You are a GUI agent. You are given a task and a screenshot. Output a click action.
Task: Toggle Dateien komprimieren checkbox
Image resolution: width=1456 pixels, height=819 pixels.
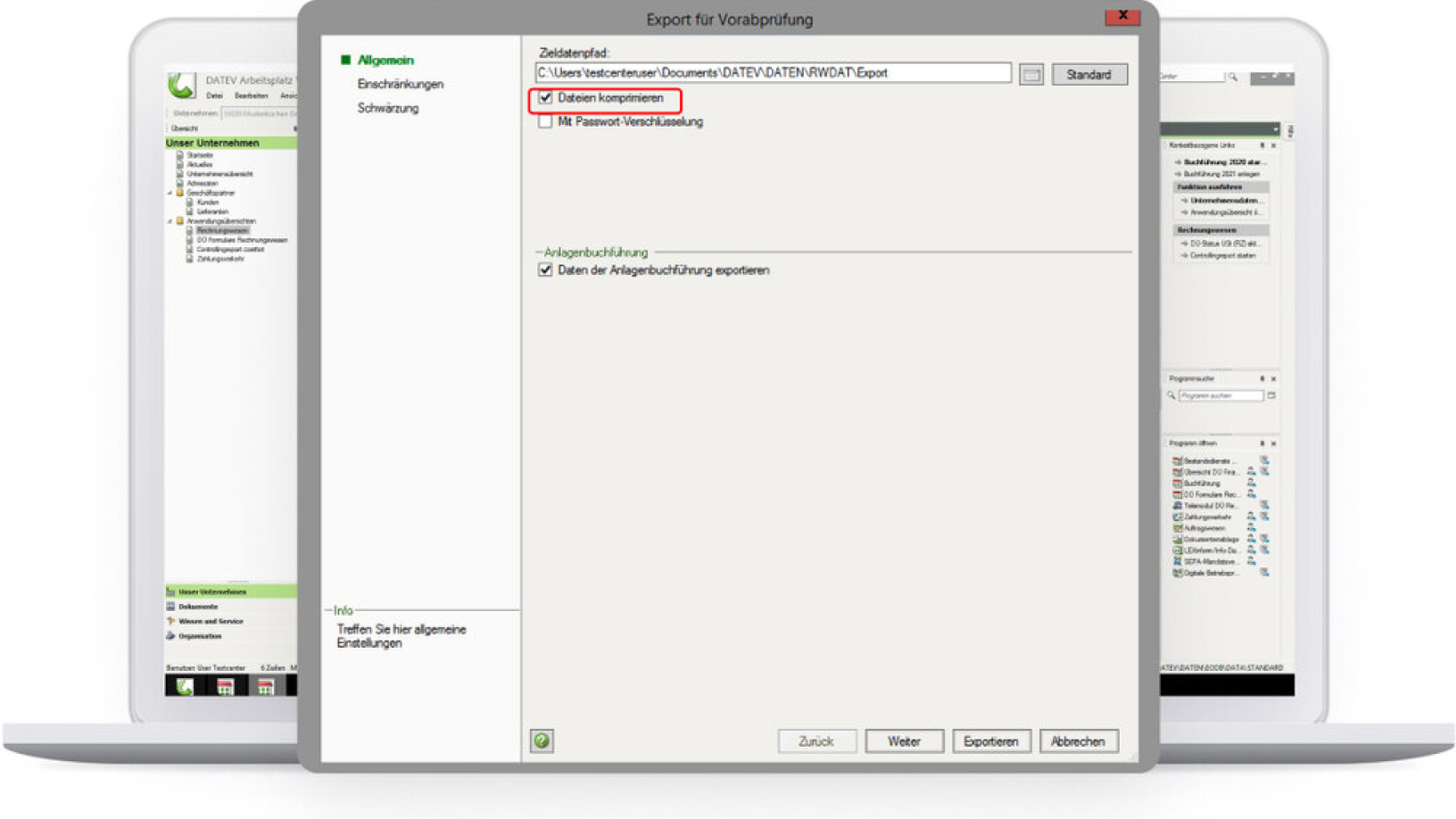point(545,98)
